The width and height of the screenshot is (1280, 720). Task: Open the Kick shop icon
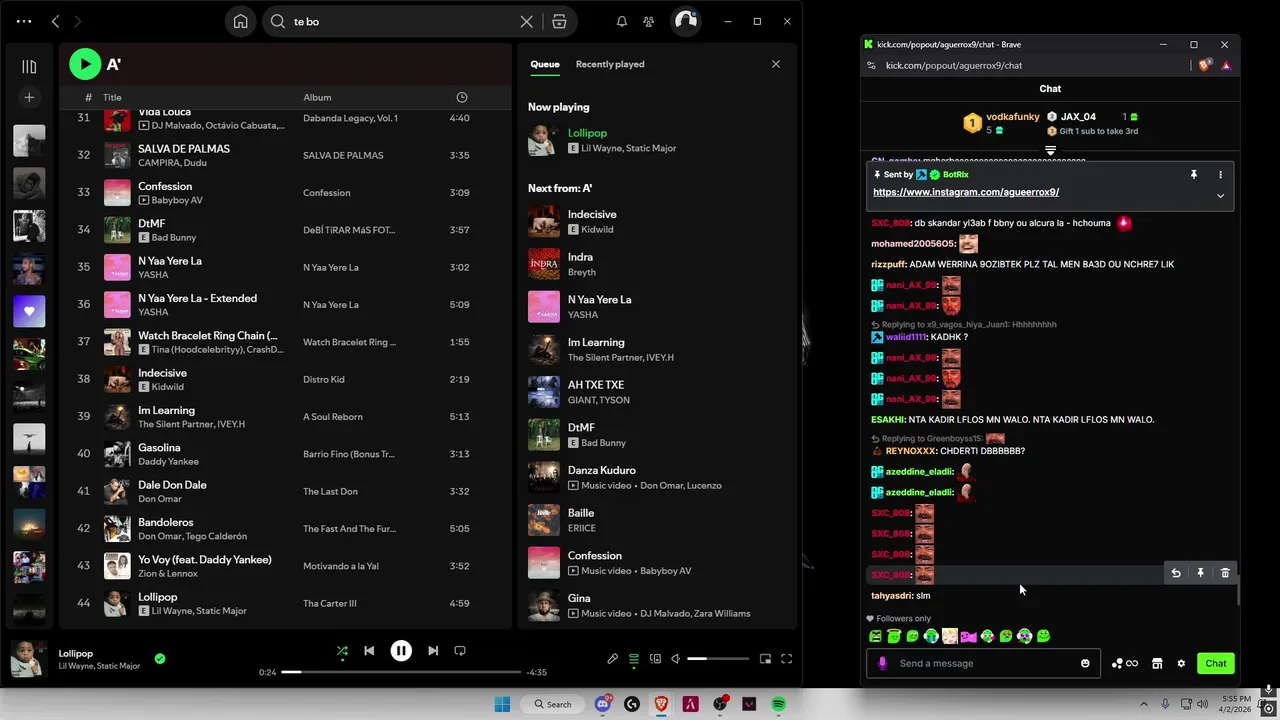[x=1157, y=663]
